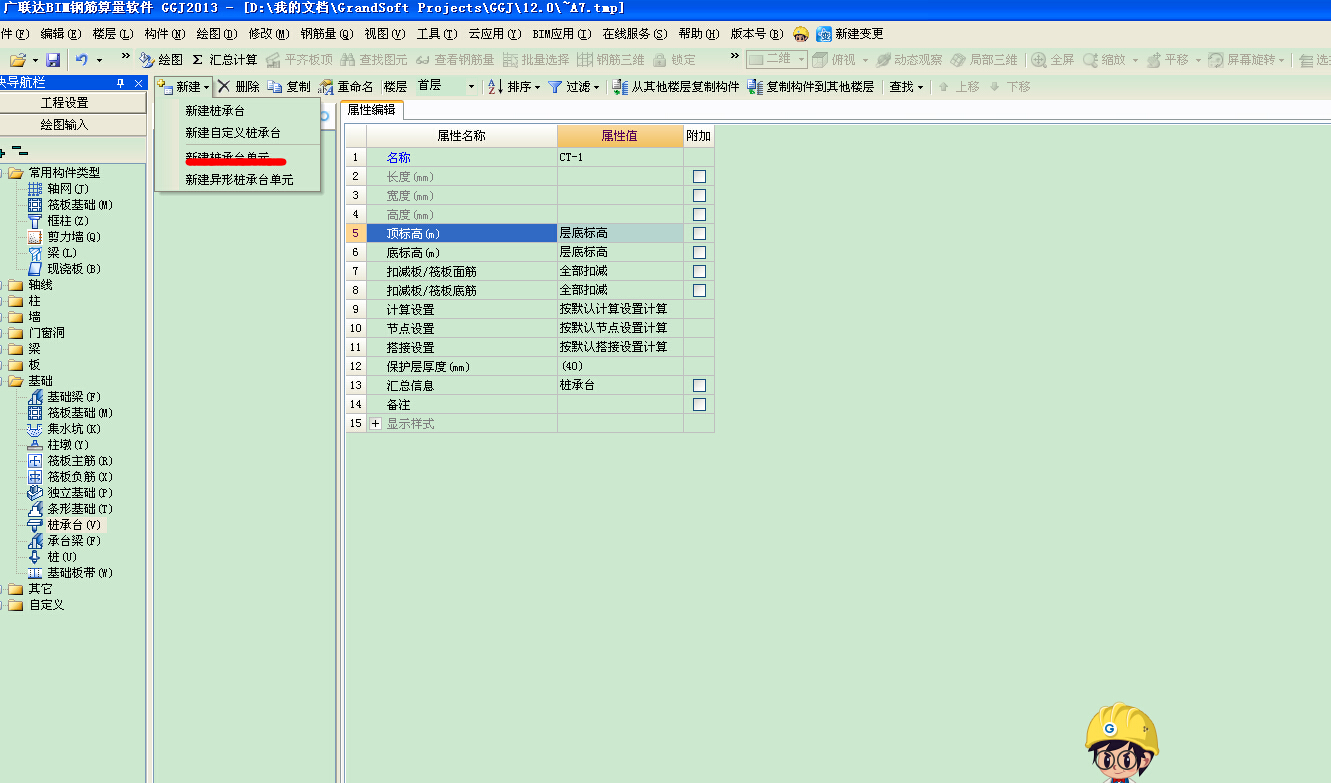The width and height of the screenshot is (1331, 783).
Task: Click 重命名 rename button
Action: pyautogui.click(x=346, y=87)
